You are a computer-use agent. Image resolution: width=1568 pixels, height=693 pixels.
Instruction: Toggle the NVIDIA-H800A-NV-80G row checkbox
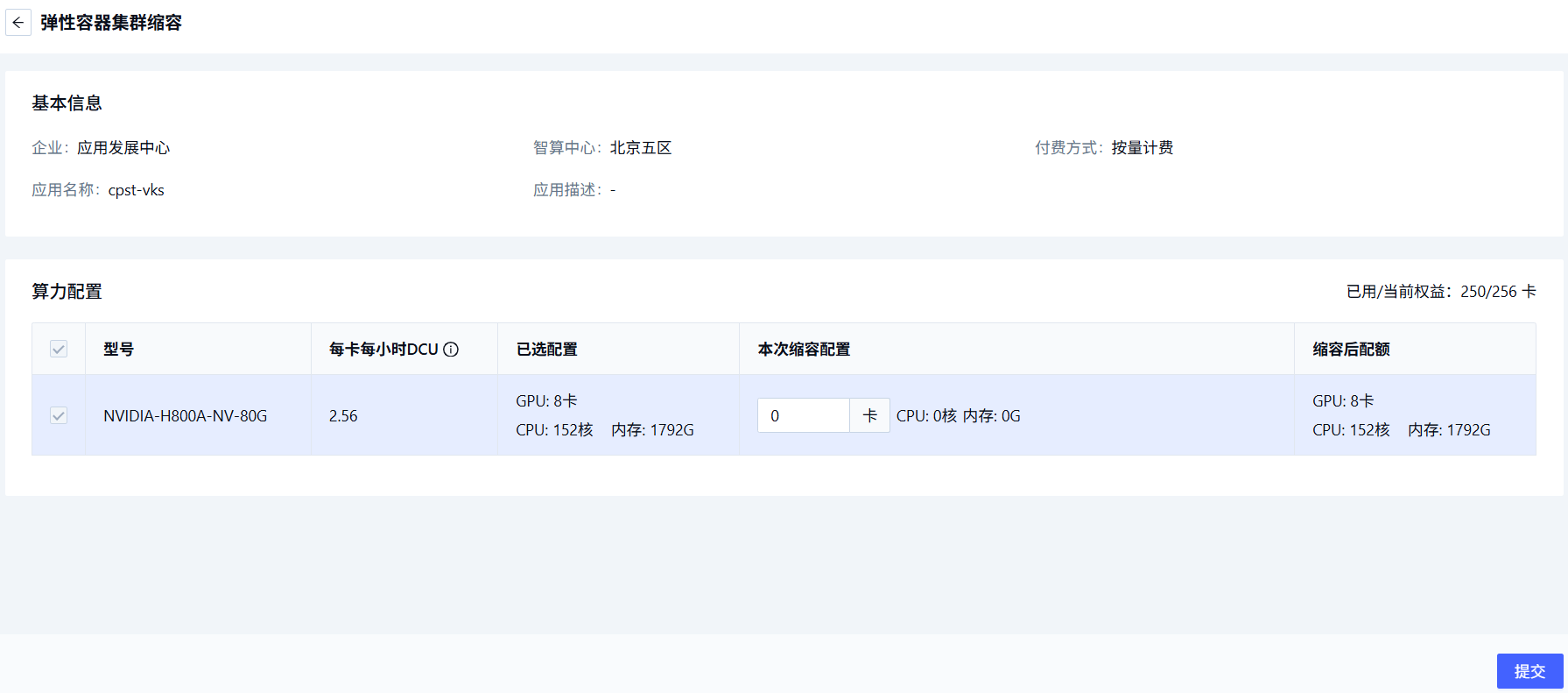coord(59,415)
